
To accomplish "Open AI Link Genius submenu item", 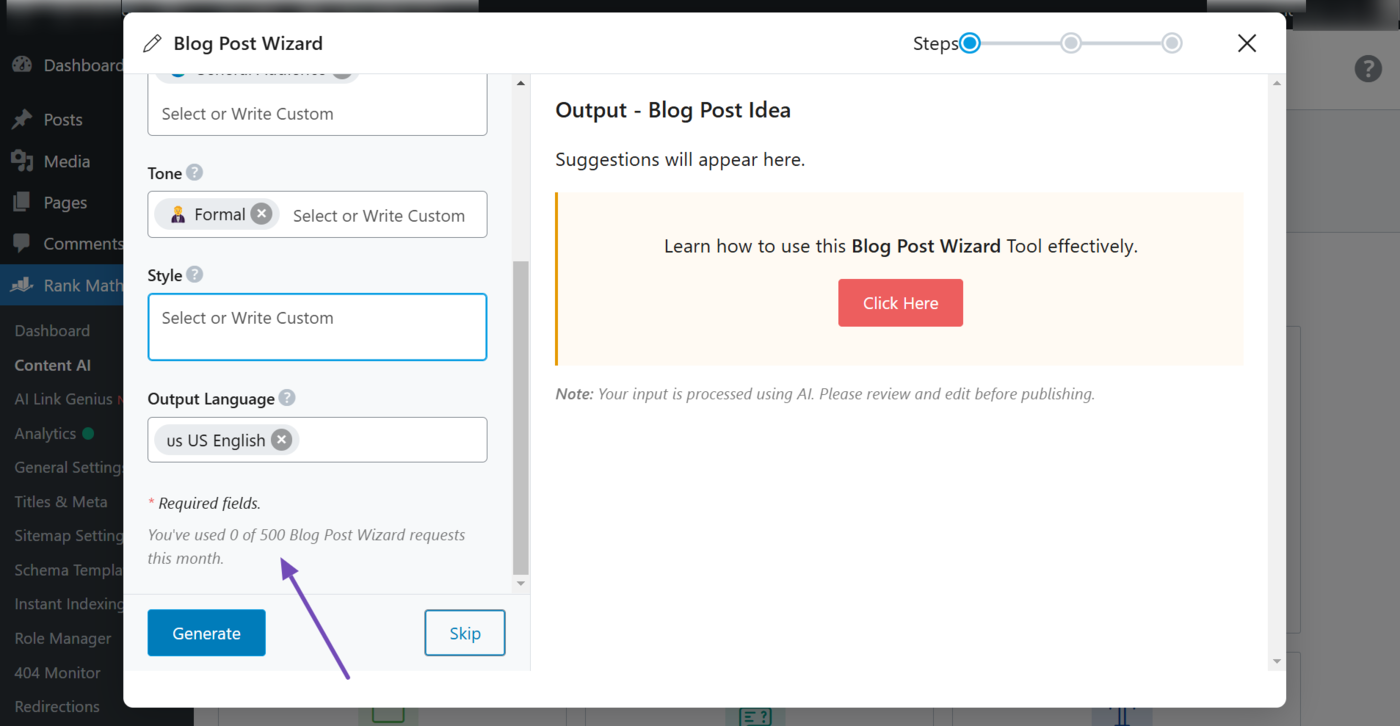I will click(x=63, y=399).
